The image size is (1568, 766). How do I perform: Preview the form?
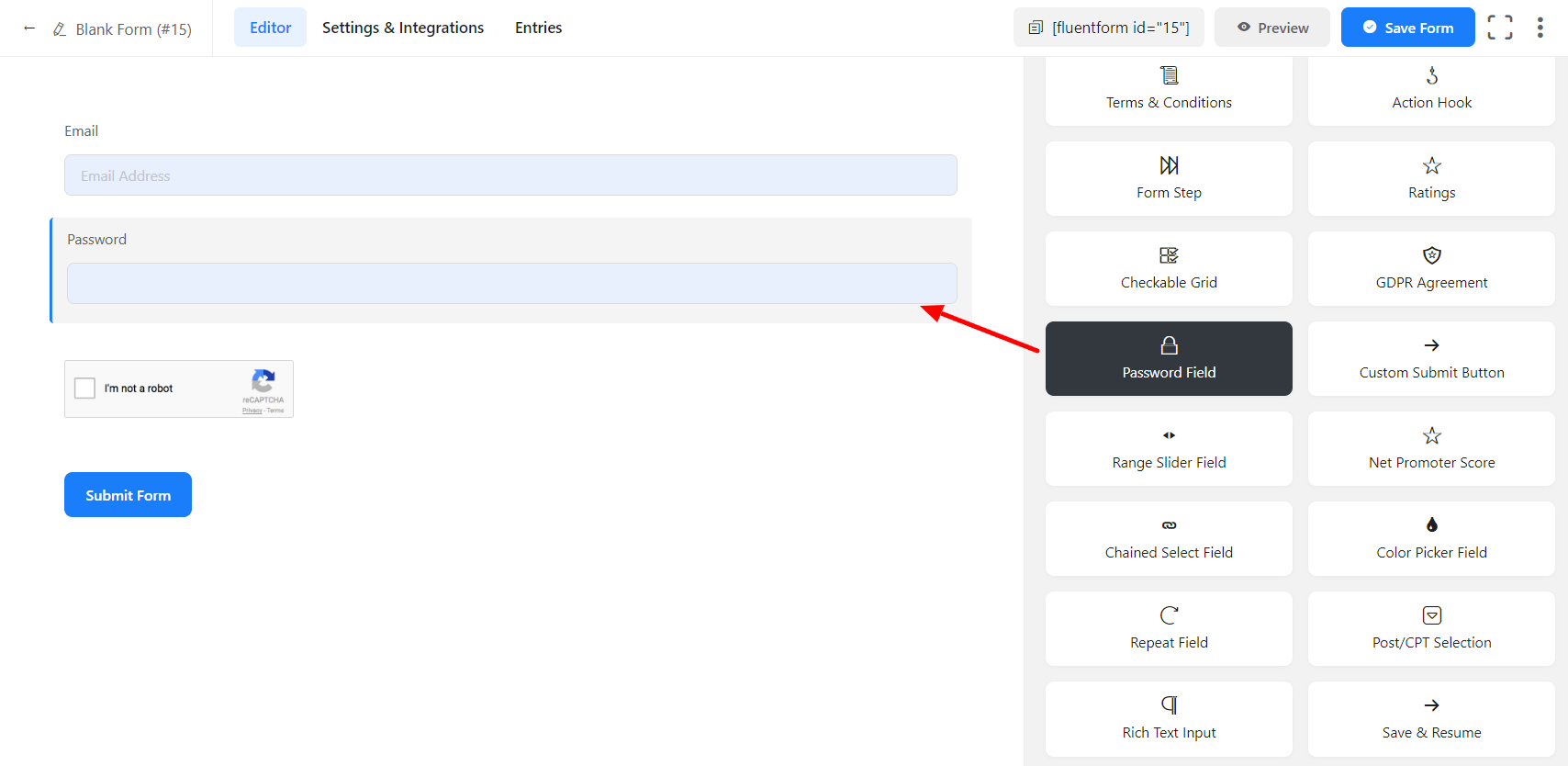click(x=1271, y=28)
